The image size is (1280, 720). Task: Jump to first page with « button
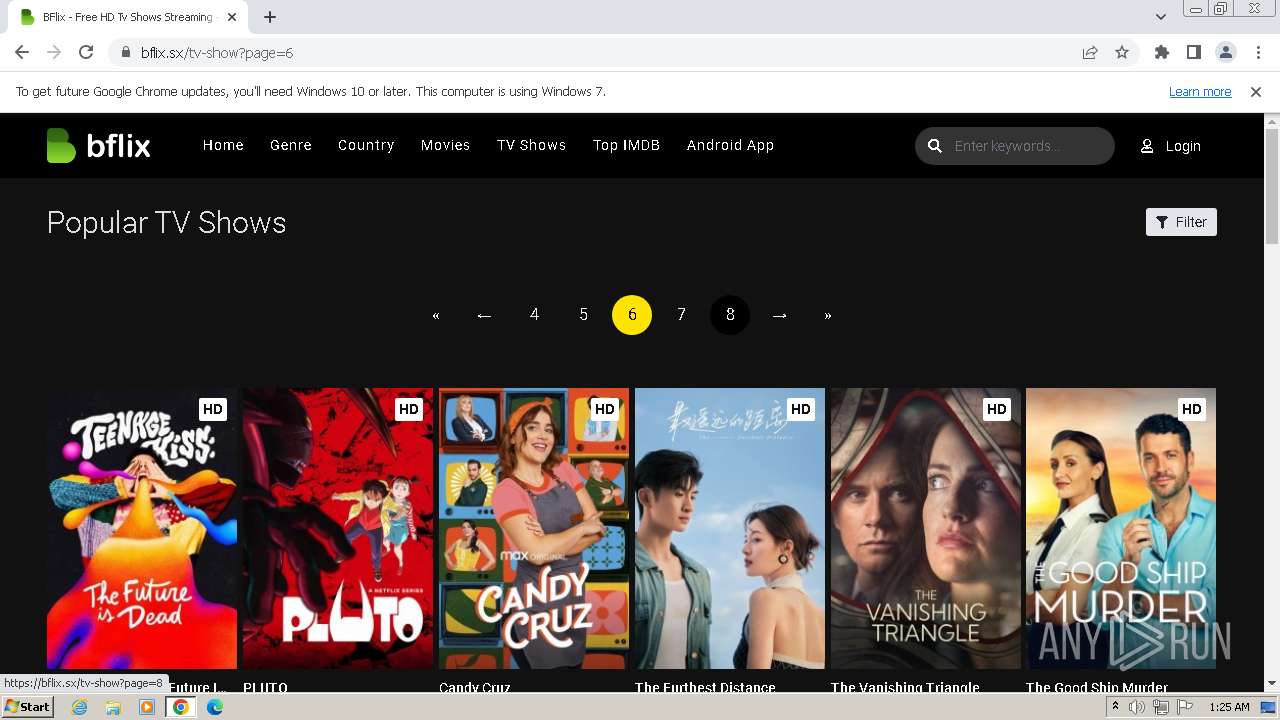pyautogui.click(x=436, y=315)
